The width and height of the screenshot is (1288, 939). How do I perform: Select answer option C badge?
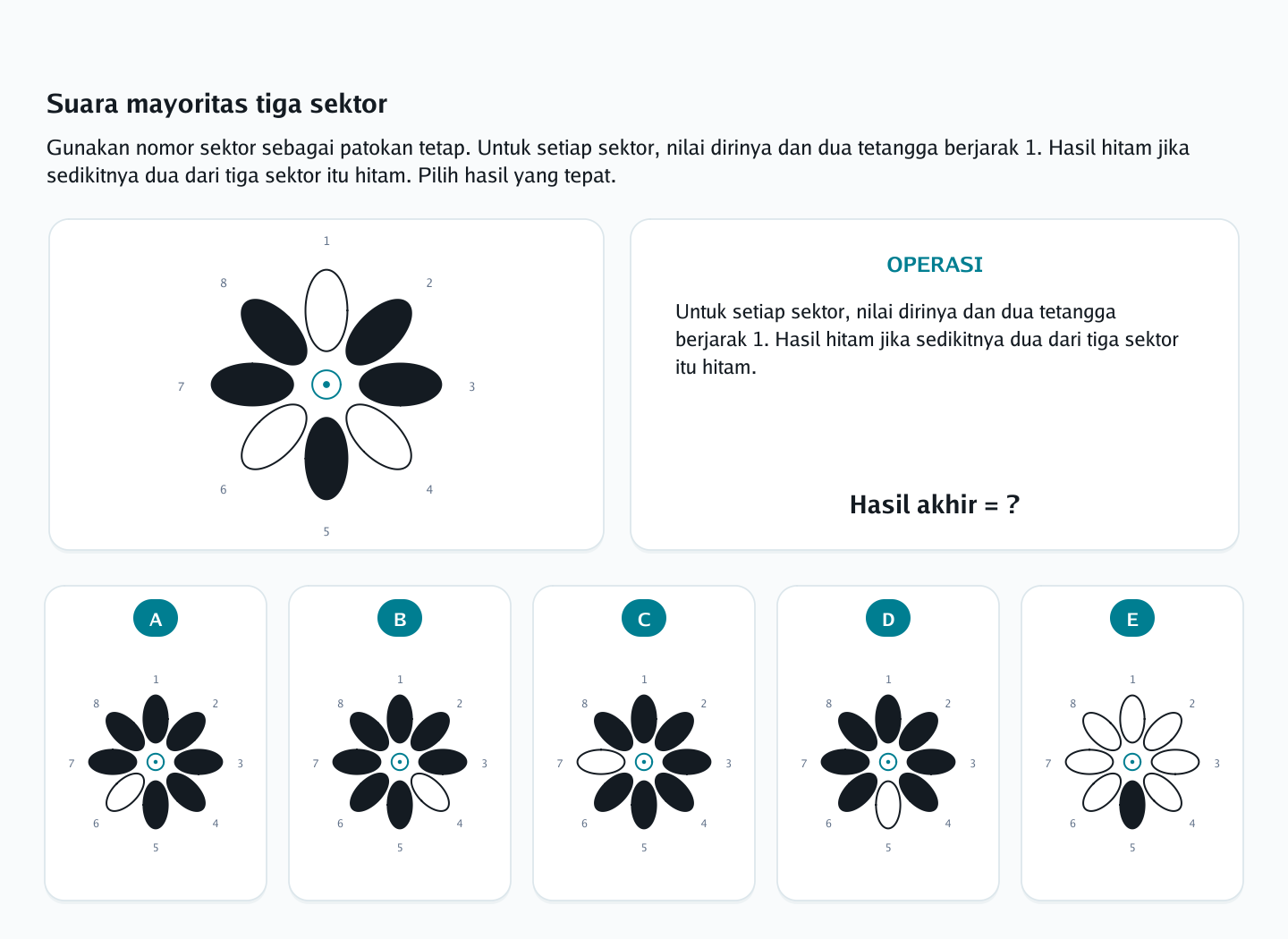[x=644, y=618]
